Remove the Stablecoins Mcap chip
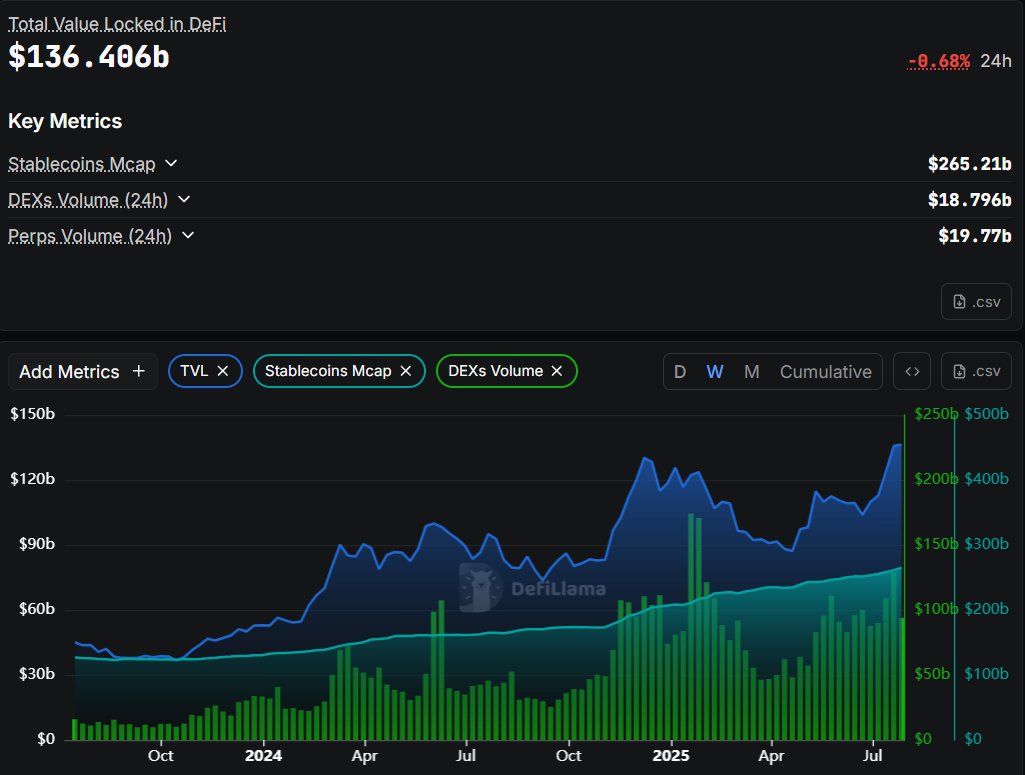The width and height of the screenshot is (1025, 775). pyautogui.click(x=406, y=371)
